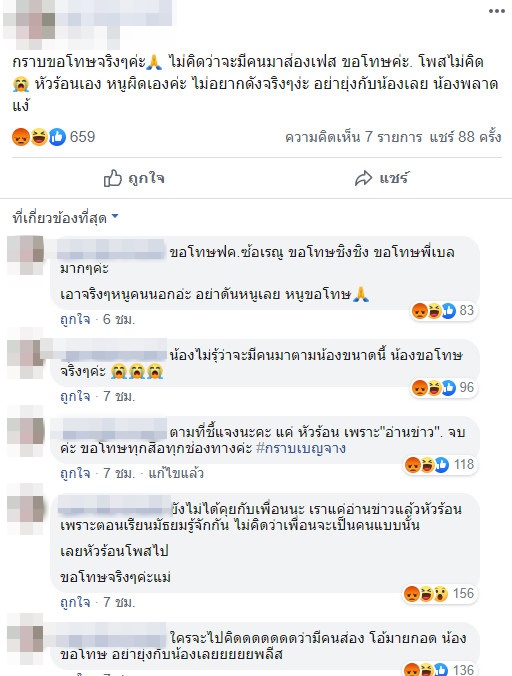Viewport: 512px width, 676px height.
Task: View reactions on the comment with 118
Action: click(440, 465)
